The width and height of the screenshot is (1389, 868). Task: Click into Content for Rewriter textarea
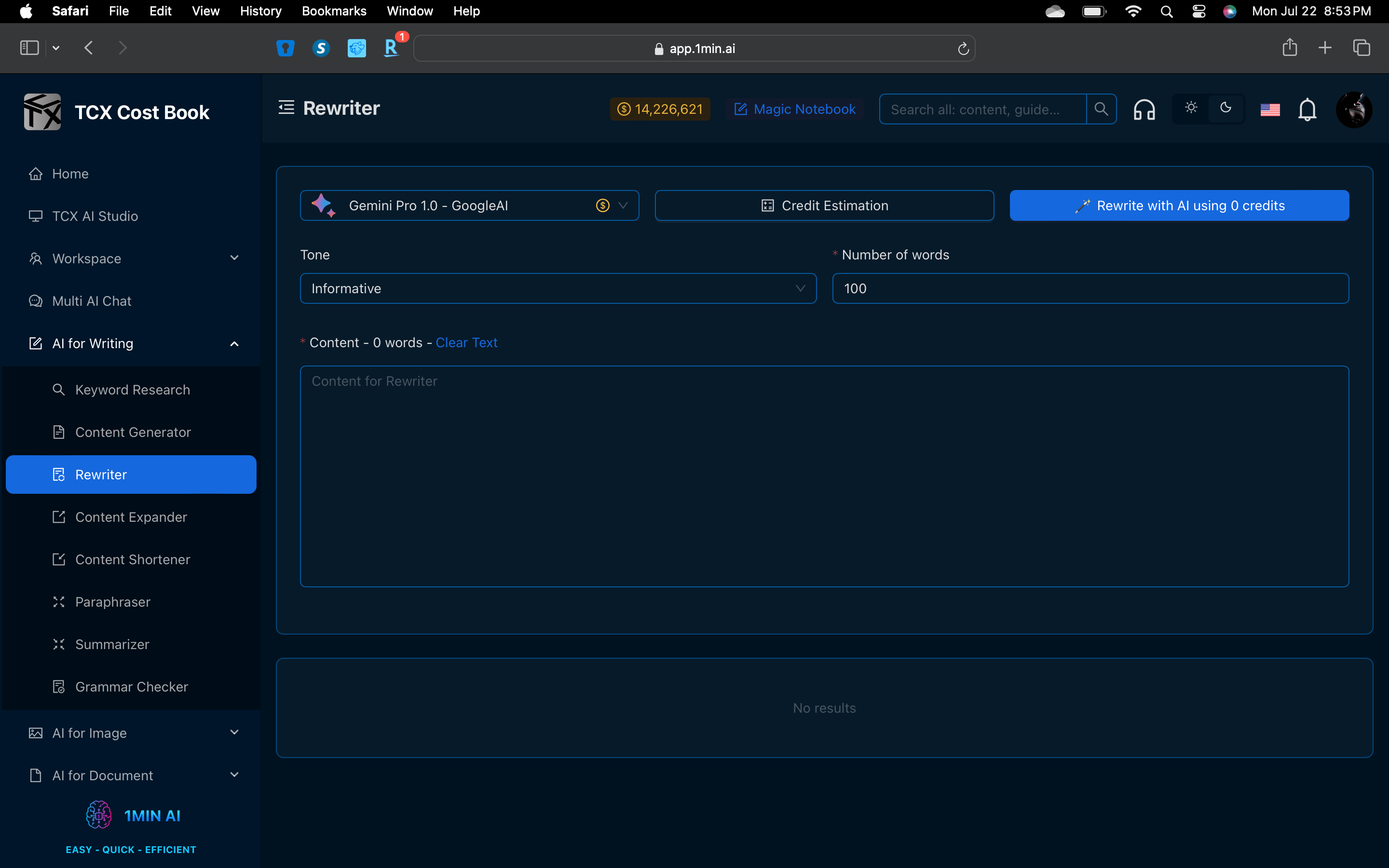click(x=824, y=476)
